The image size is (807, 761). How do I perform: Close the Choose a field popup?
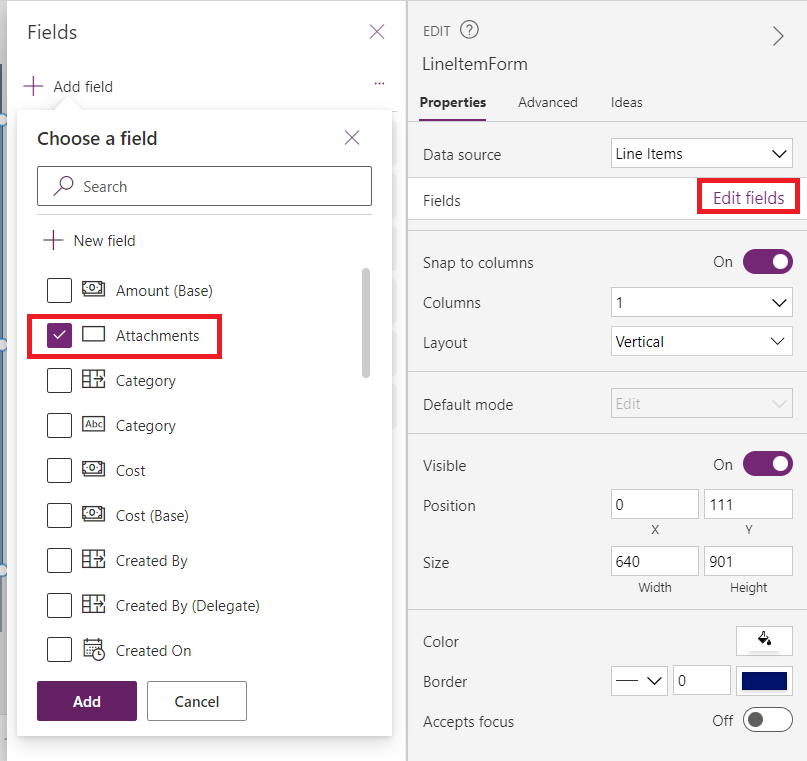(352, 138)
